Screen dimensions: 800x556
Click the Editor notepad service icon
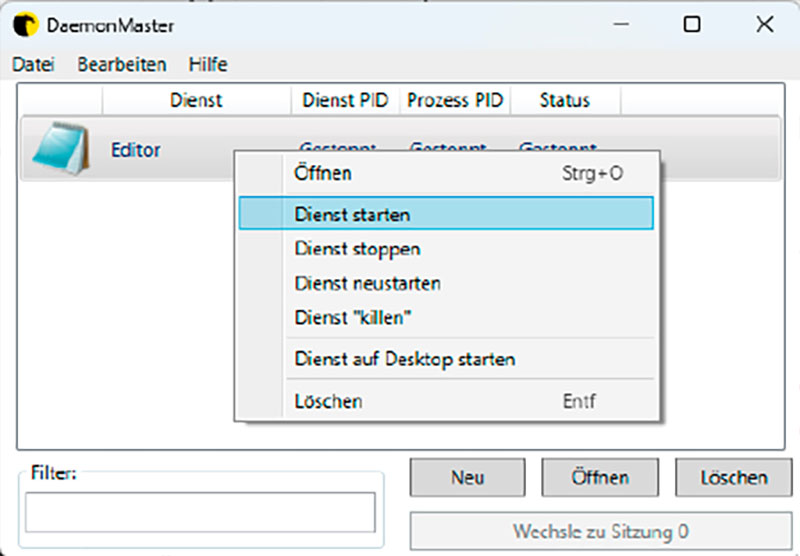click(61, 149)
